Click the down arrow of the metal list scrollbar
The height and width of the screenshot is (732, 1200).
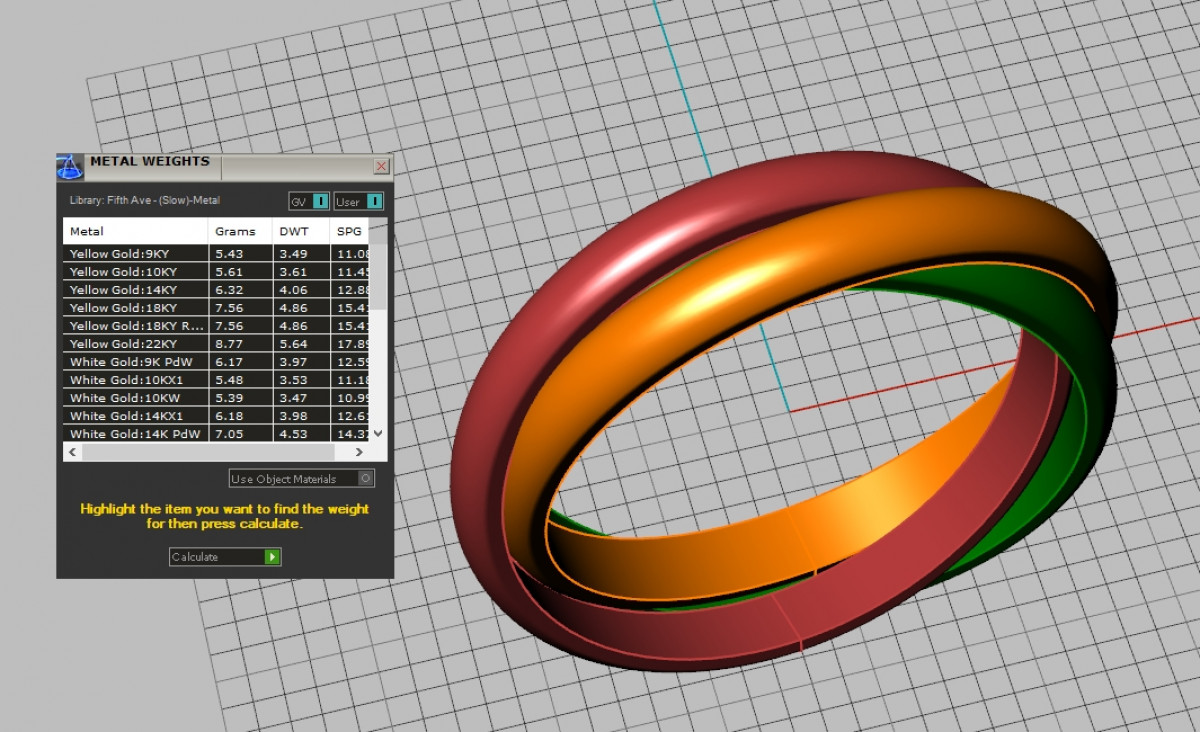click(x=377, y=433)
